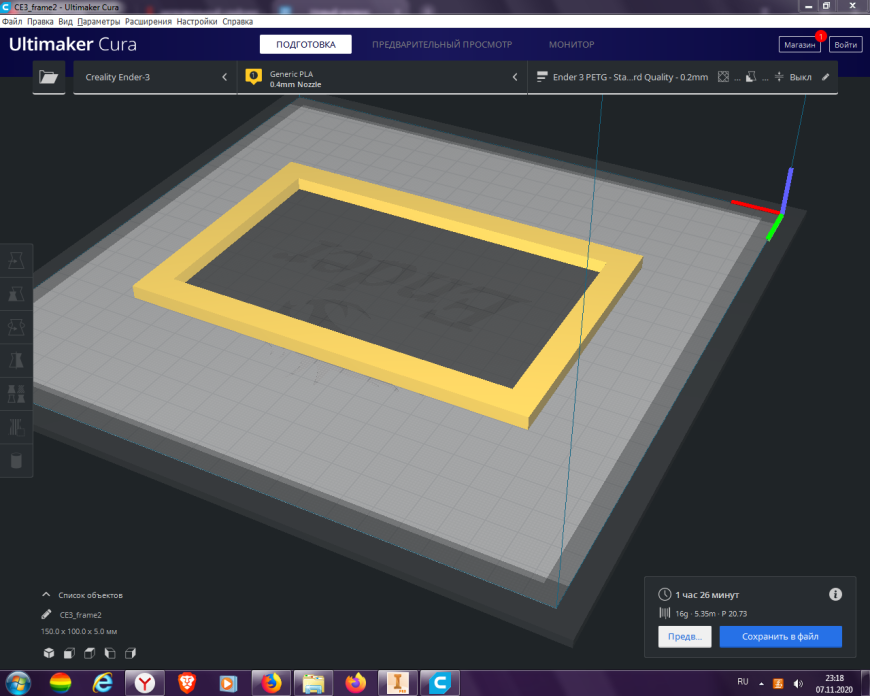Image resolution: width=870 pixels, height=696 pixels.
Task: Open Internet Explorer from taskbar
Action: click(103, 683)
